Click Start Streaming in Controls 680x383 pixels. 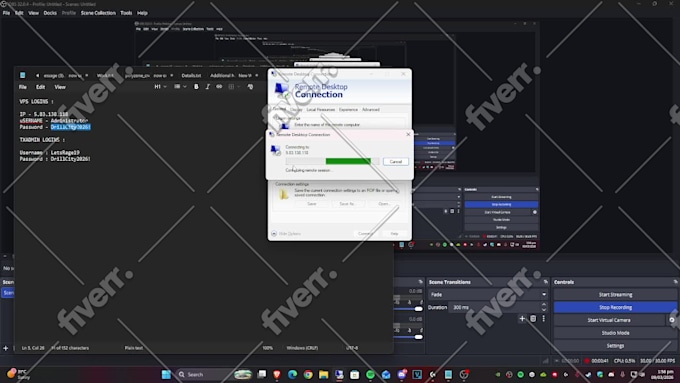[615, 295]
